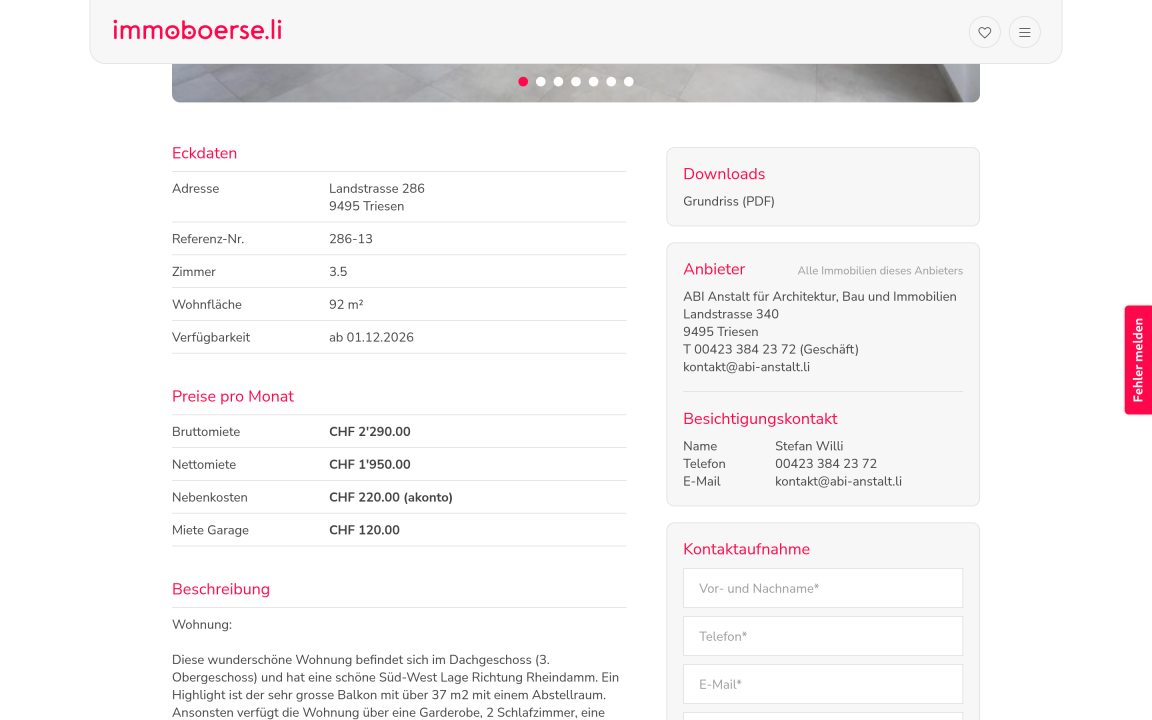1152x720 pixels.
Task: Click the Beschreibung heading
Action: click(x=221, y=589)
